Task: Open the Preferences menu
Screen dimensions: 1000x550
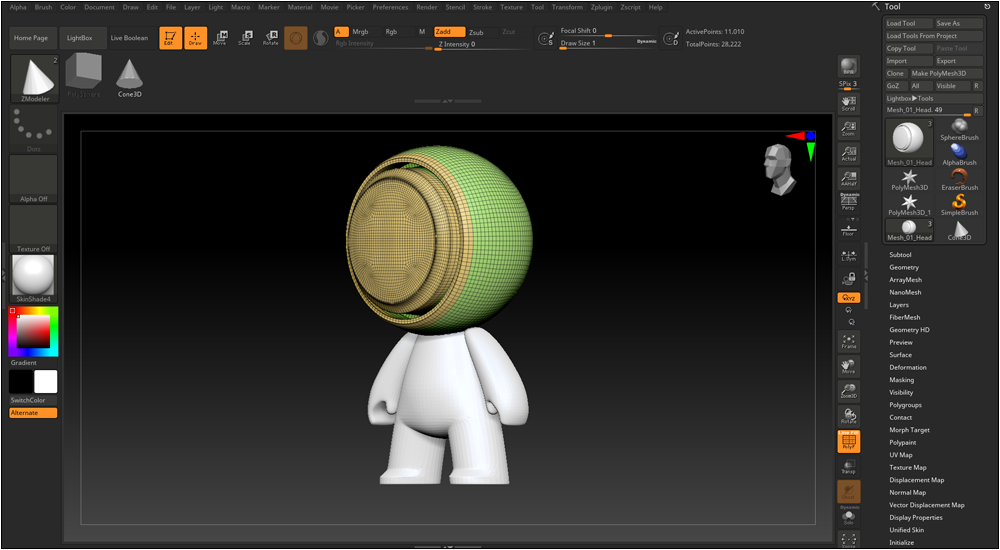Action: (390, 7)
